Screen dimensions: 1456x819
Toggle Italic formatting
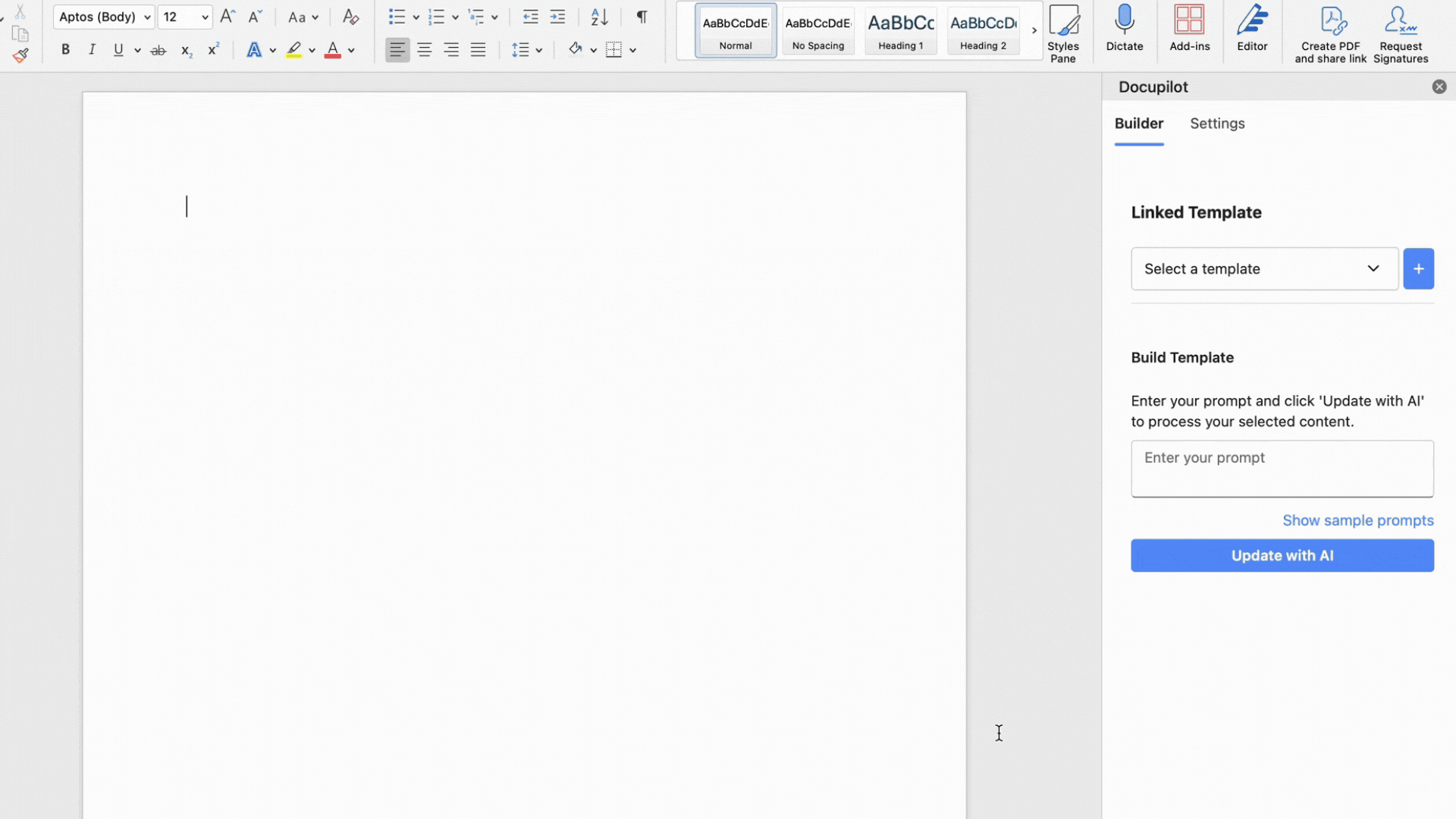(x=92, y=50)
